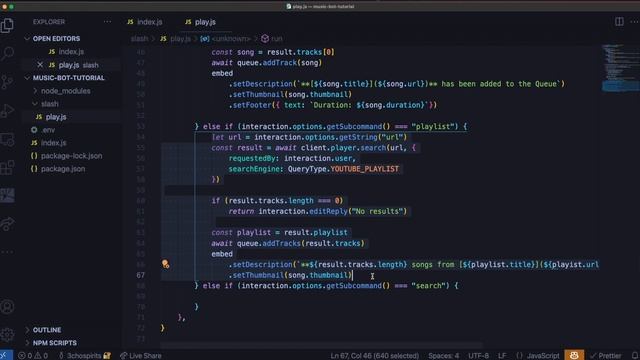Open the Source Control view
This screenshot has width=640, height=360.
click(x=7, y=82)
